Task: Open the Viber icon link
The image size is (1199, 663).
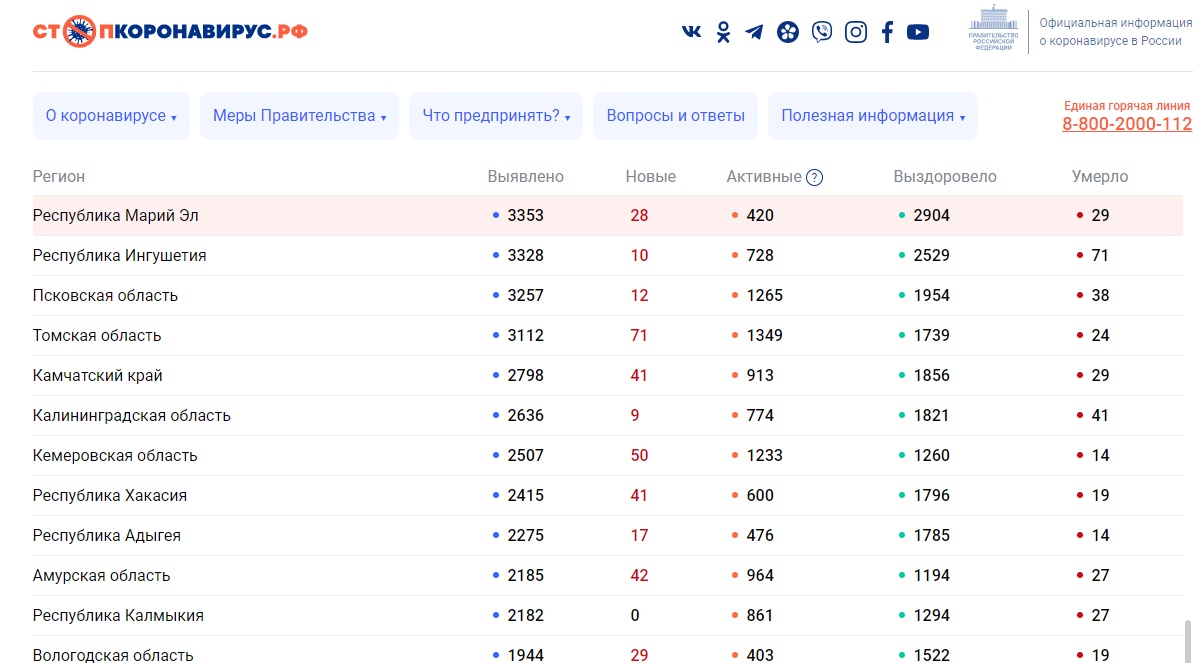Action: pos(822,32)
